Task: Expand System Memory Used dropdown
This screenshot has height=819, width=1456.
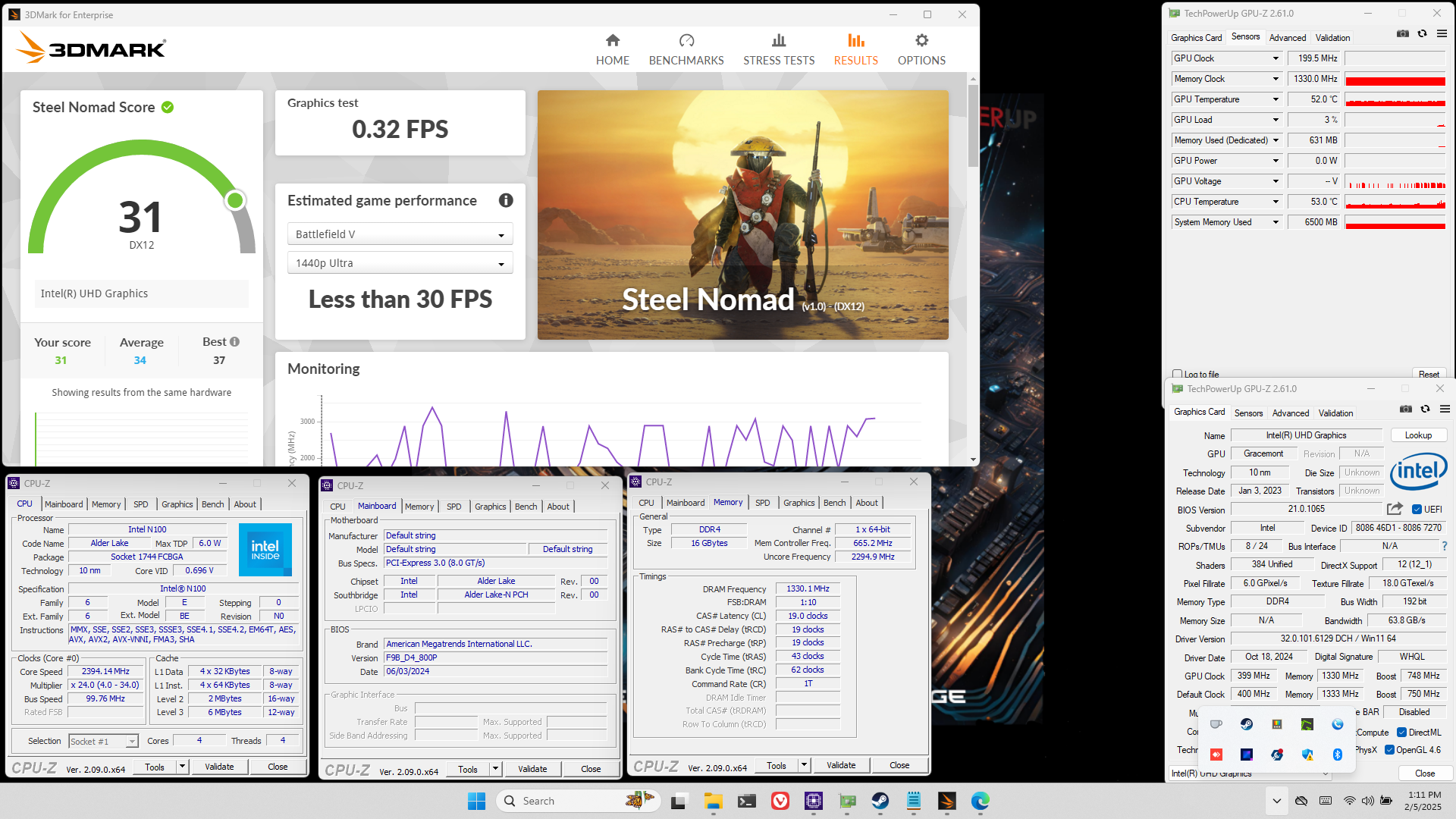Action: 1276,222
